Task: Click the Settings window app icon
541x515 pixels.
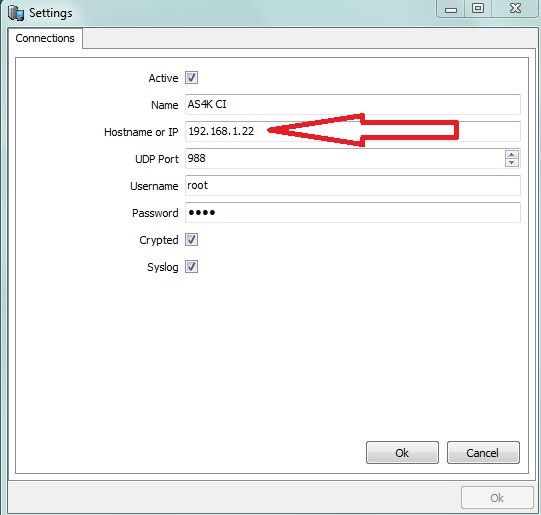Action: click(16, 13)
